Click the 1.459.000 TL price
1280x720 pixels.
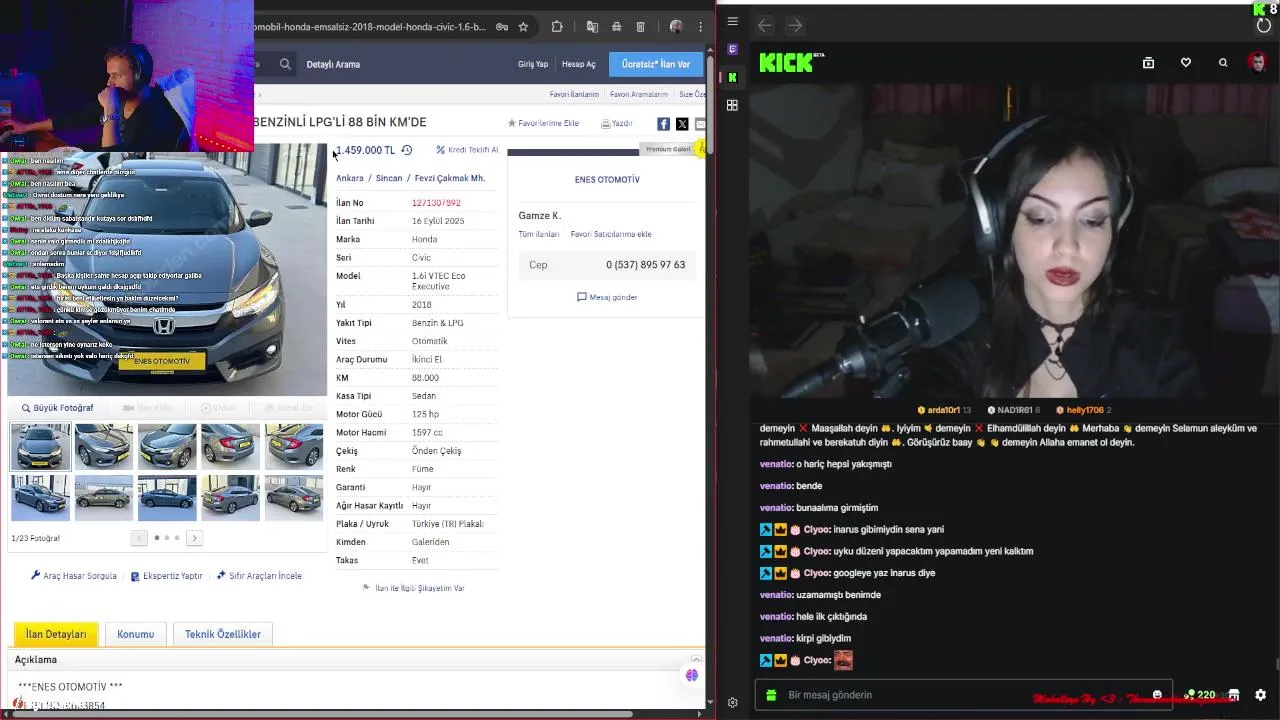[365, 150]
